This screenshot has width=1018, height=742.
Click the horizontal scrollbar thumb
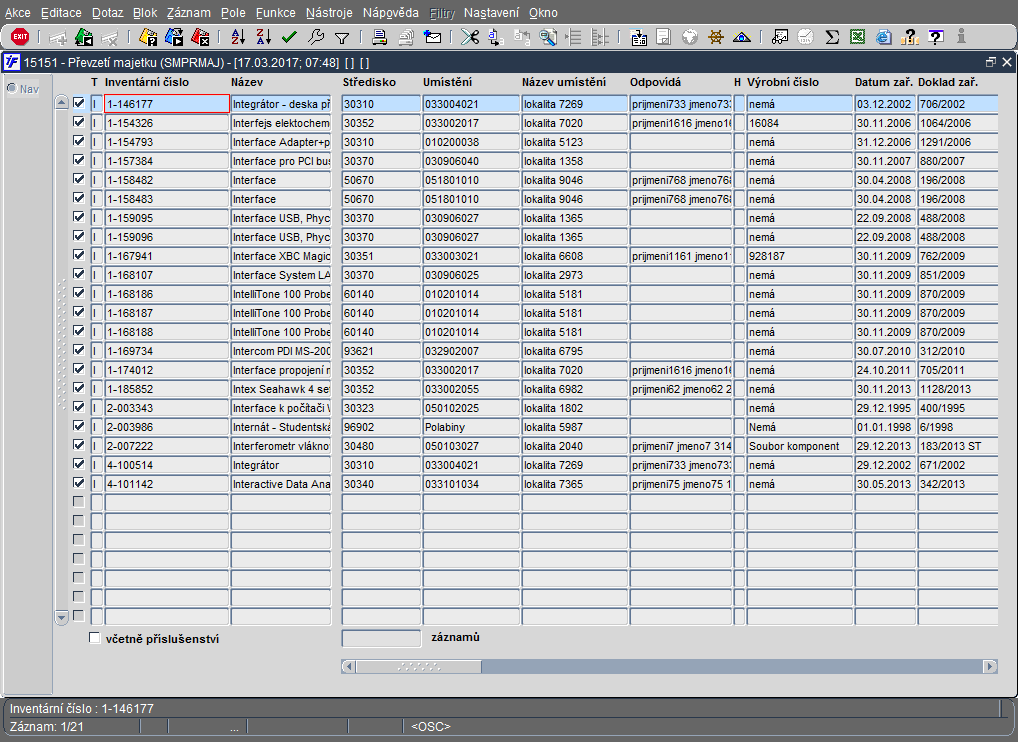[x=419, y=666]
